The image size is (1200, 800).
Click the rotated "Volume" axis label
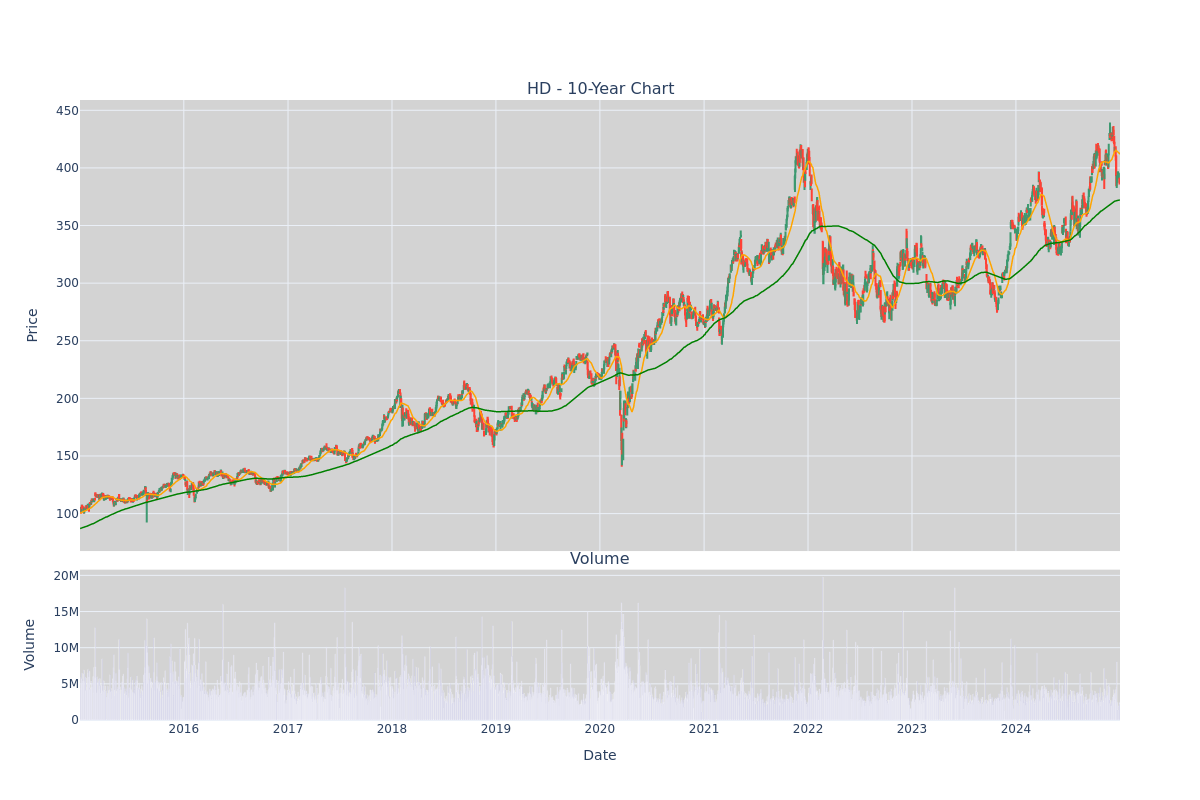[30, 644]
